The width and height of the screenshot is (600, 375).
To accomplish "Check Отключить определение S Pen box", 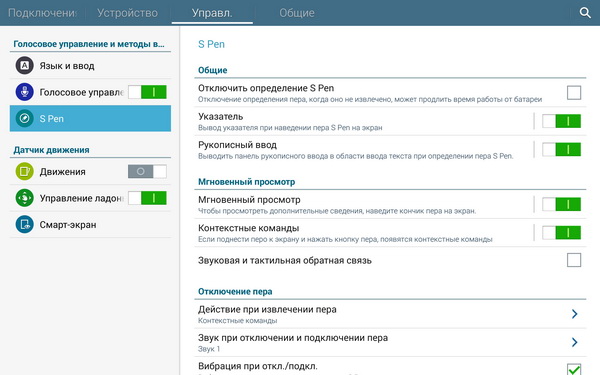I will (574, 93).
